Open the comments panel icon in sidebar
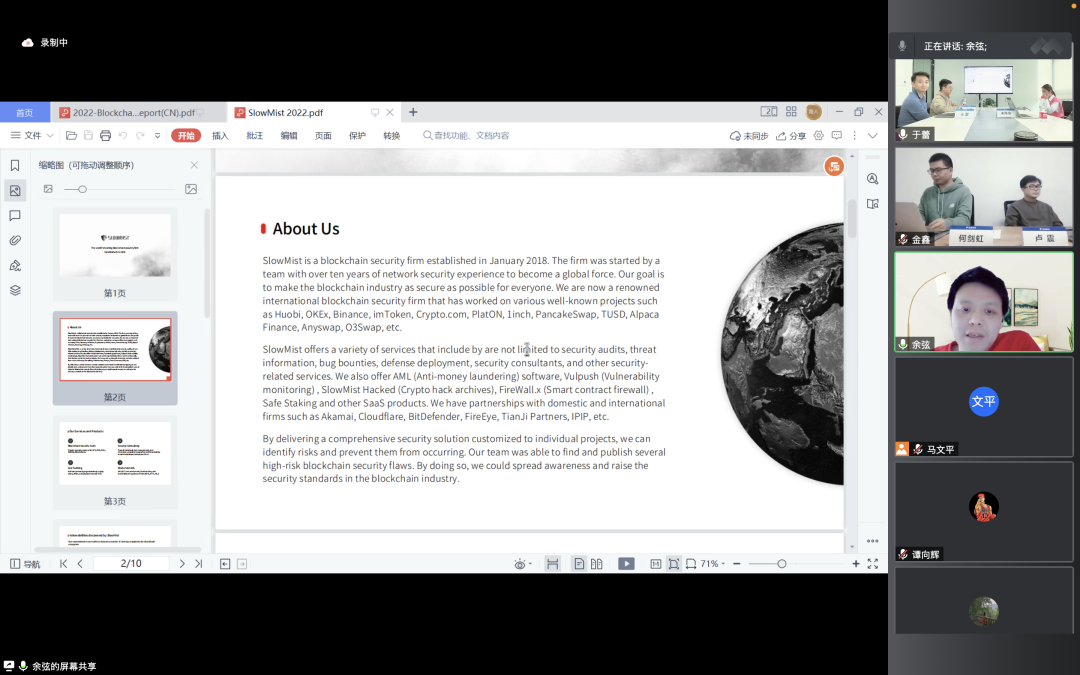 coord(14,216)
